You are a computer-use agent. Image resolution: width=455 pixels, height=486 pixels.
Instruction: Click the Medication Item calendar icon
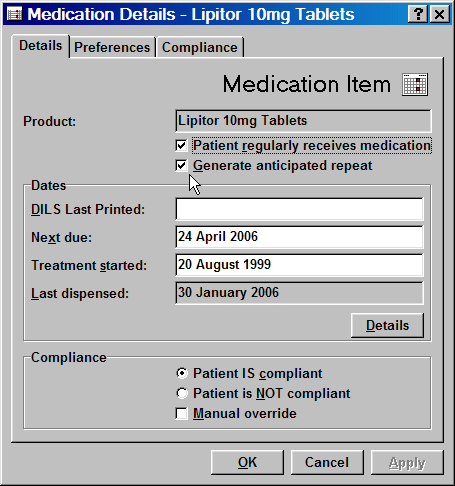[415, 84]
